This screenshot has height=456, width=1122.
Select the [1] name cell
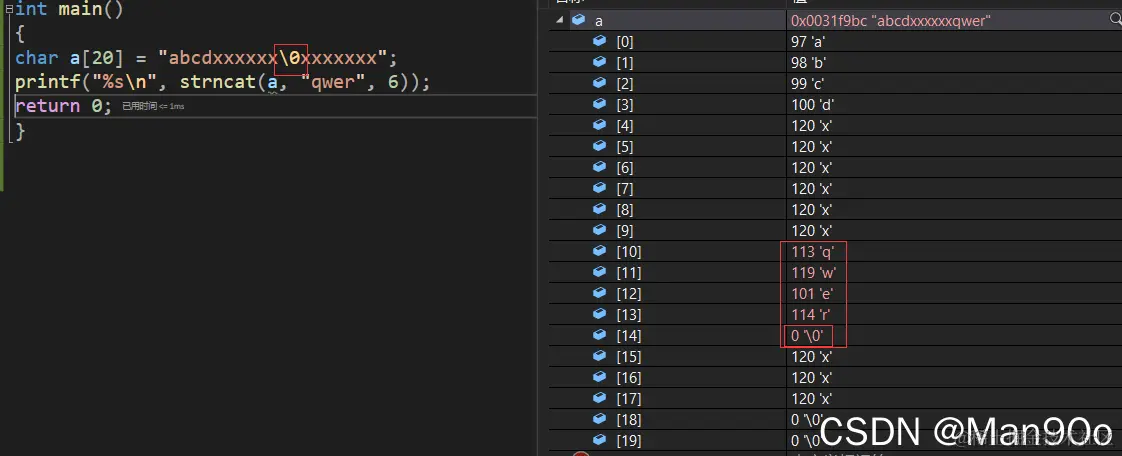coord(625,63)
